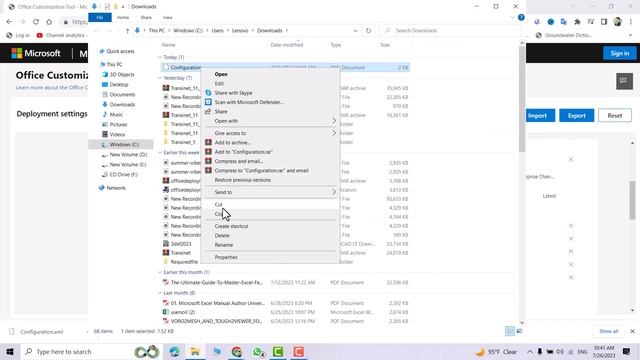
Task: Click the Add to archive WinRAR icon
Action: coord(208,142)
